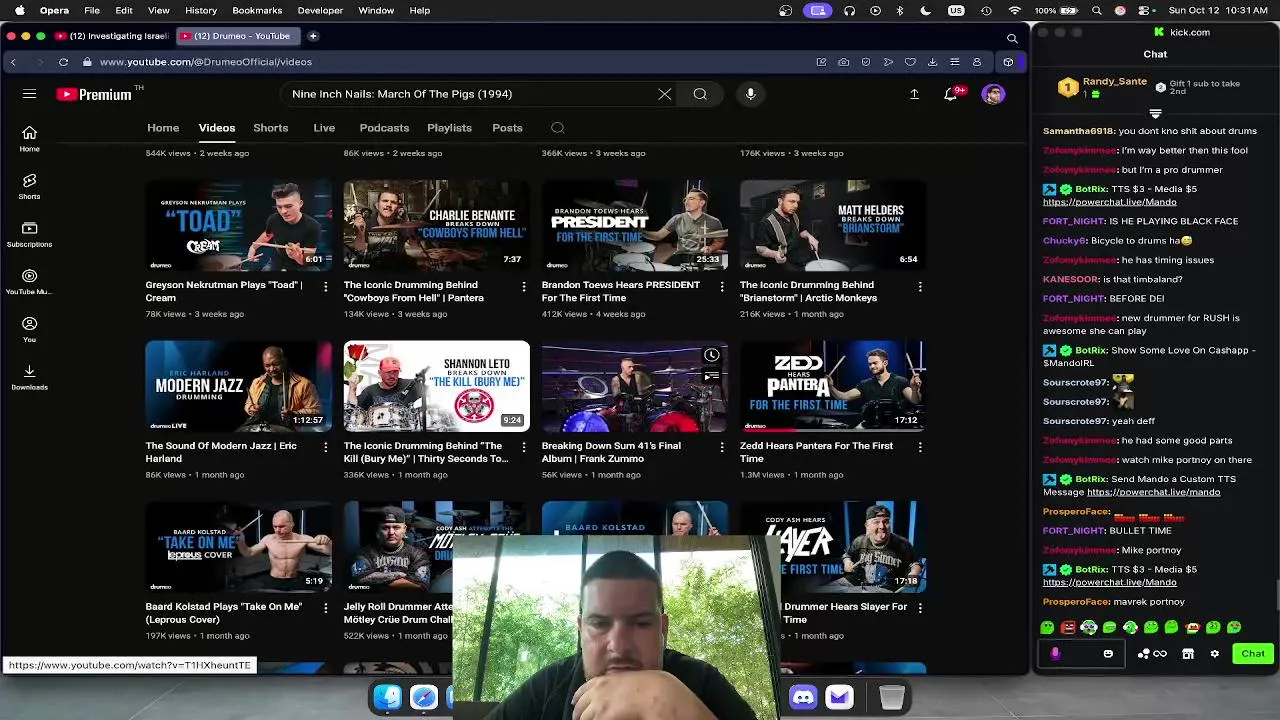Open Shorts in YouTube left sidebar
The width and height of the screenshot is (1280, 720).
tap(29, 187)
